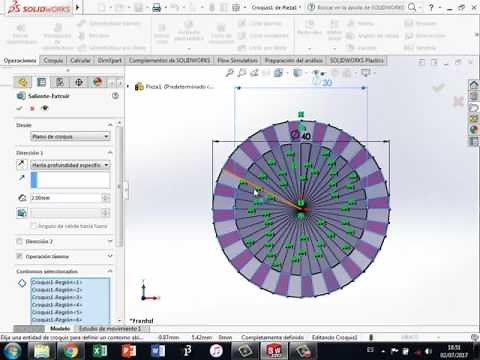The width and height of the screenshot is (480, 360).
Task: Click the depth icon beside 2.00mm
Action: click(x=22, y=198)
